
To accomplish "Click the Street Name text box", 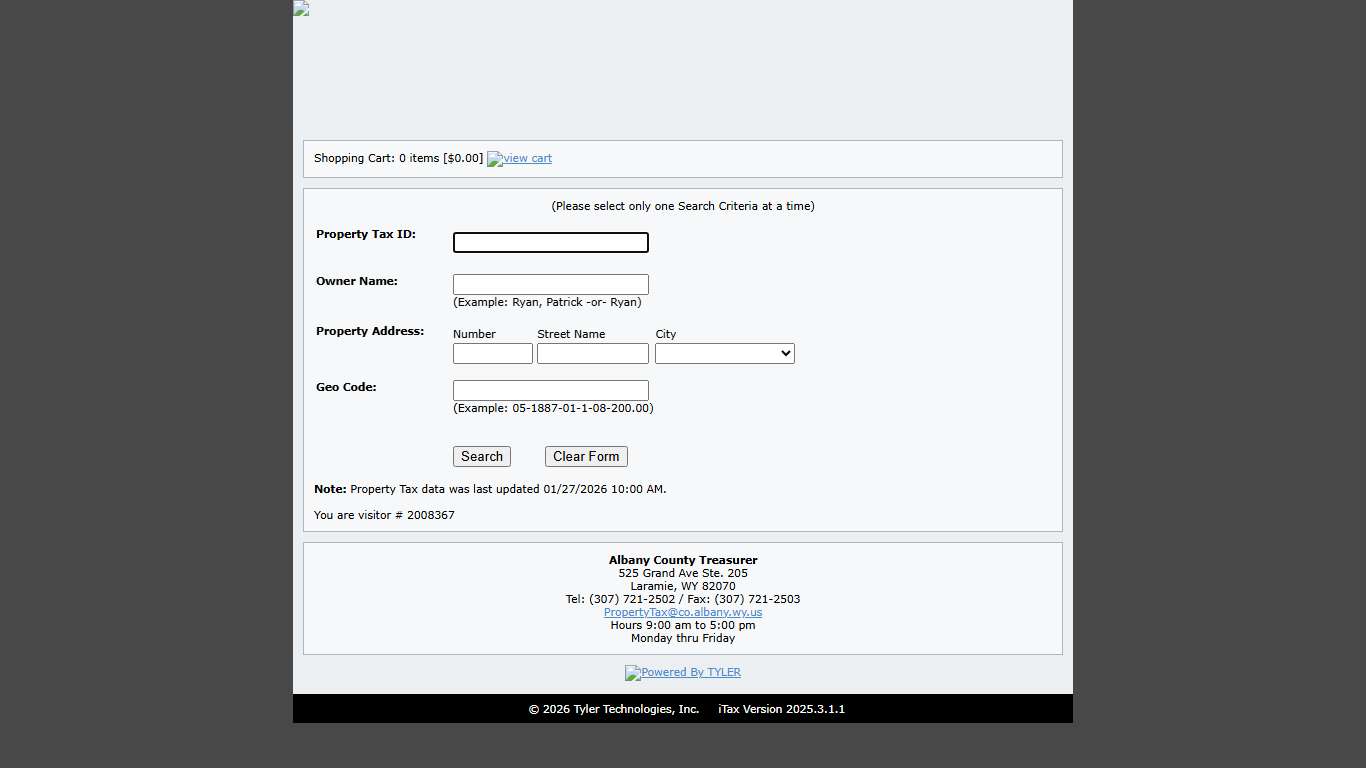I will (592, 354).
